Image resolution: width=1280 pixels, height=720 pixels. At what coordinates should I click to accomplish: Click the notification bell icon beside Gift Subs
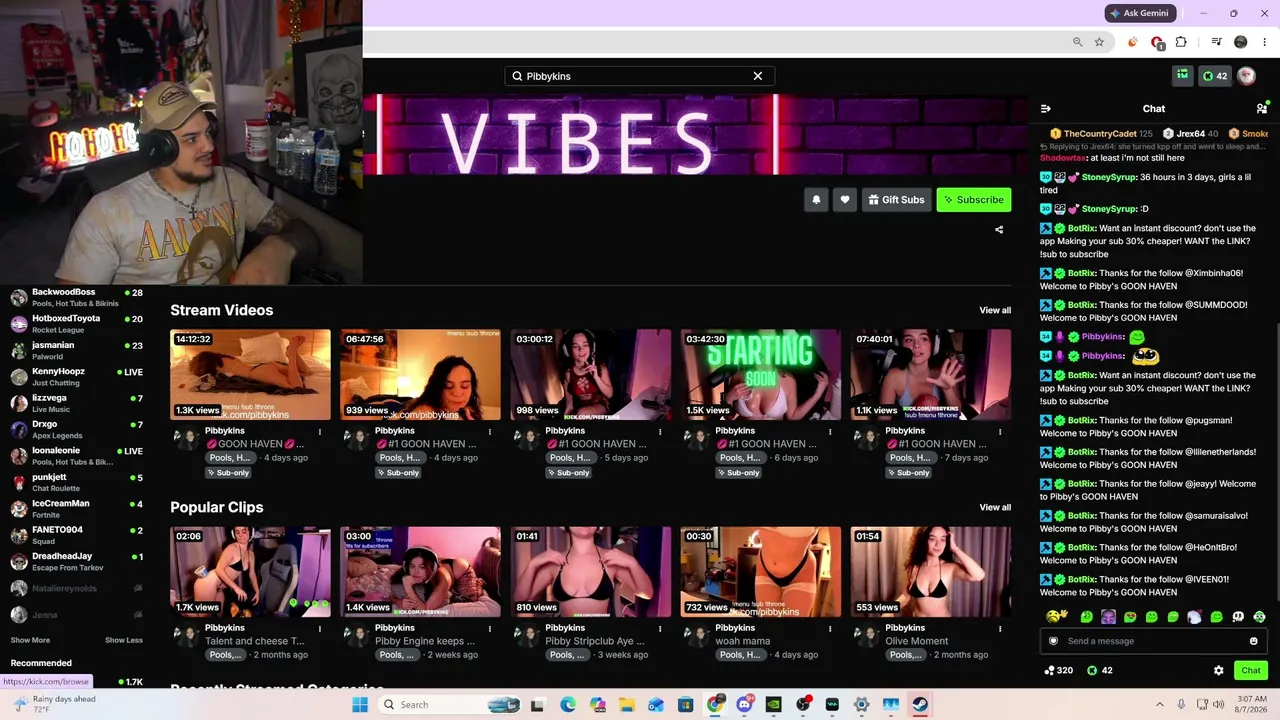(816, 200)
